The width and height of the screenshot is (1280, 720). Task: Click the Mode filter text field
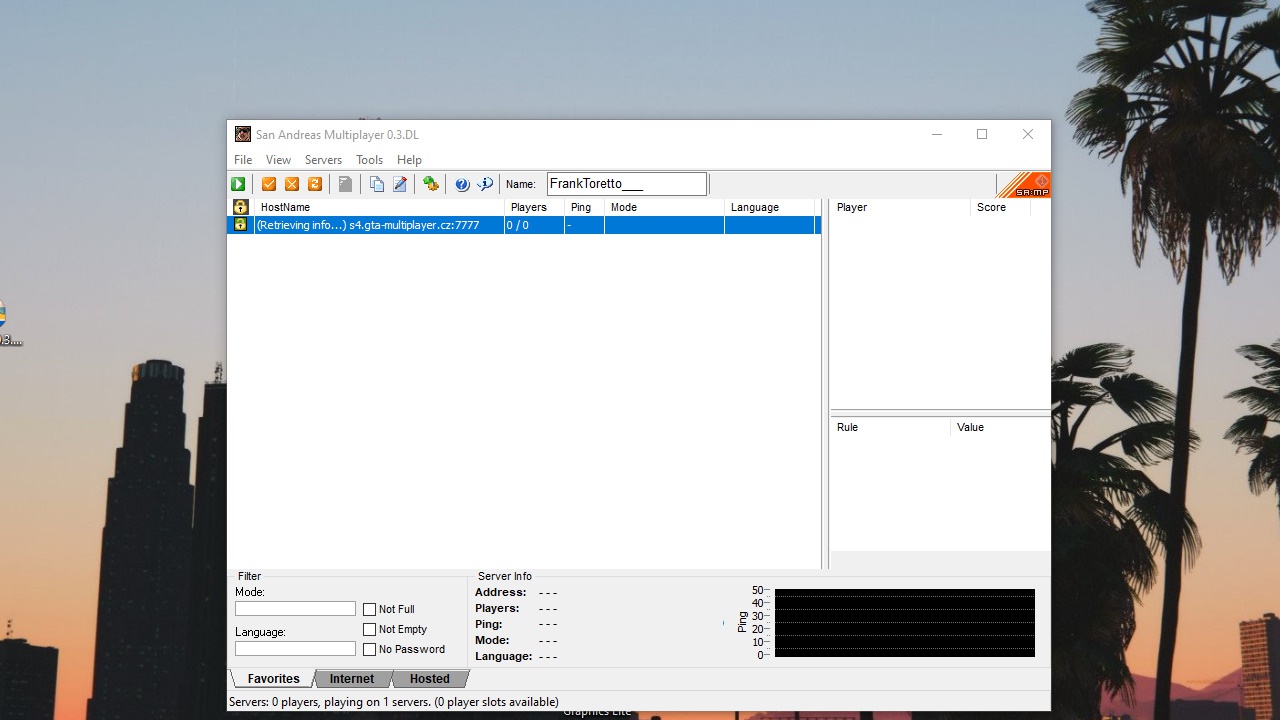[x=295, y=609]
